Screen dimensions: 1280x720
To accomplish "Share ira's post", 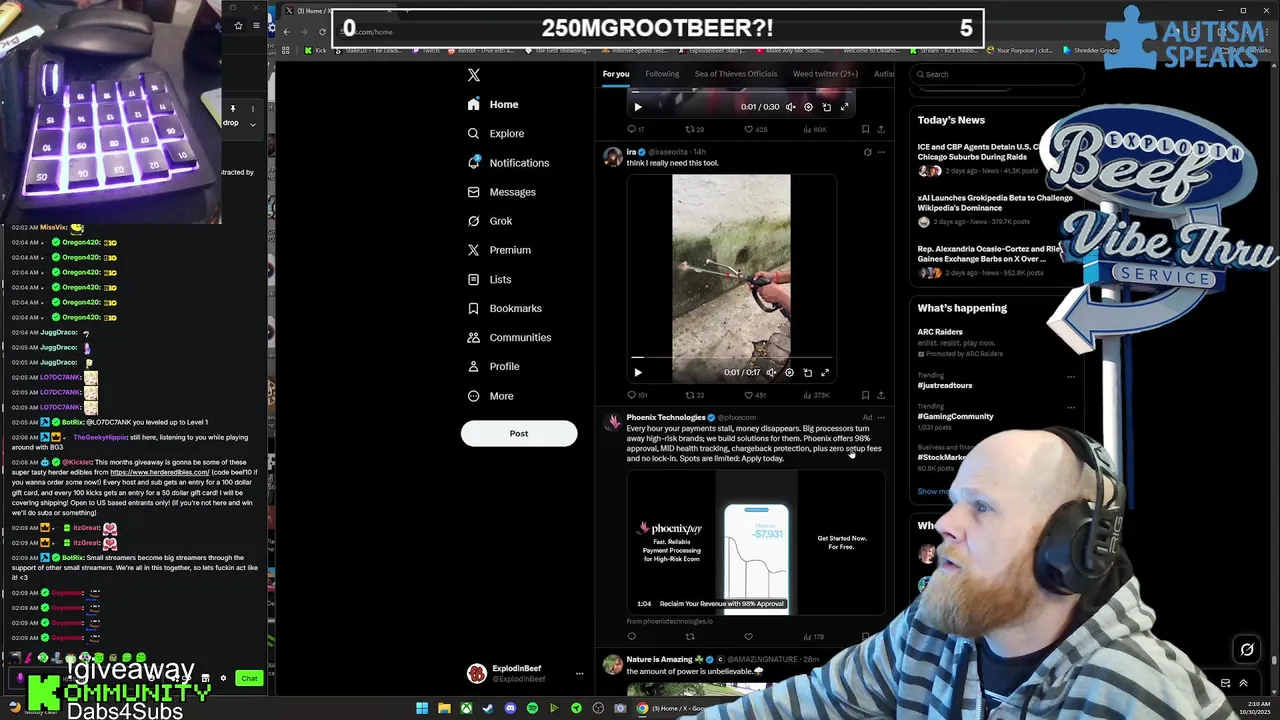I will click(880, 395).
